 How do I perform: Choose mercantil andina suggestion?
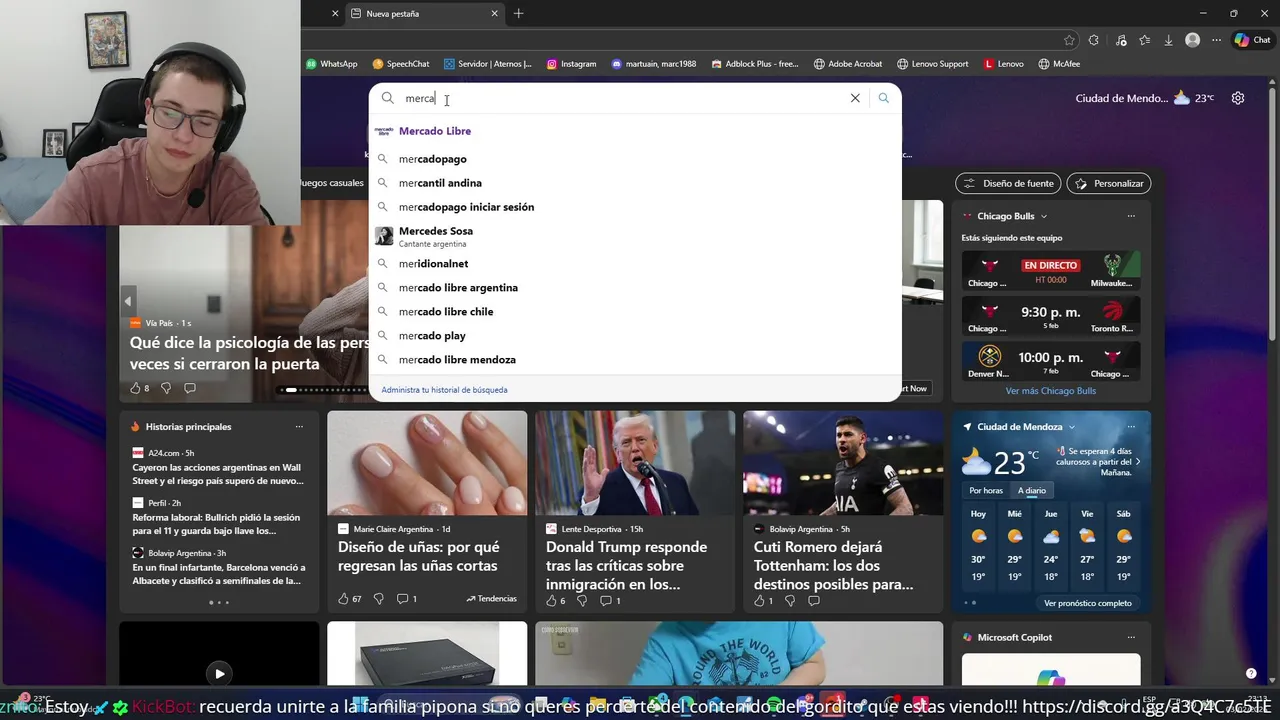pyautogui.click(x=635, y=183)
